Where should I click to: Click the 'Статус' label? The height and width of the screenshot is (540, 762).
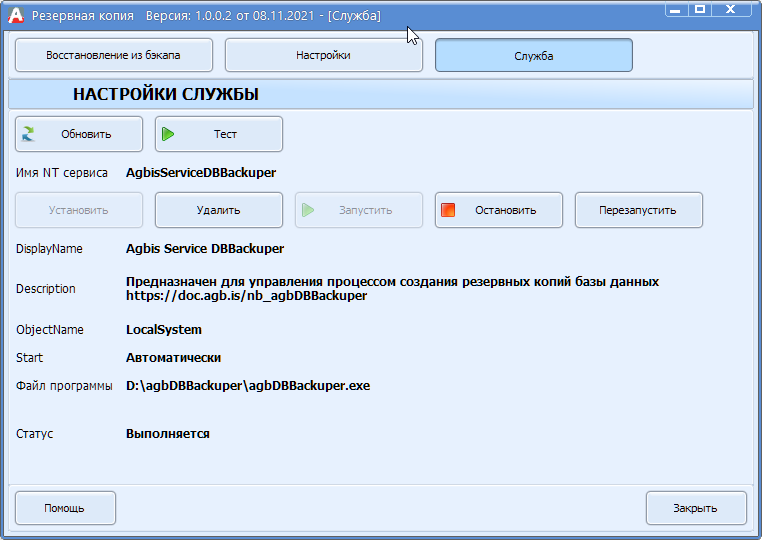[35, 434]
